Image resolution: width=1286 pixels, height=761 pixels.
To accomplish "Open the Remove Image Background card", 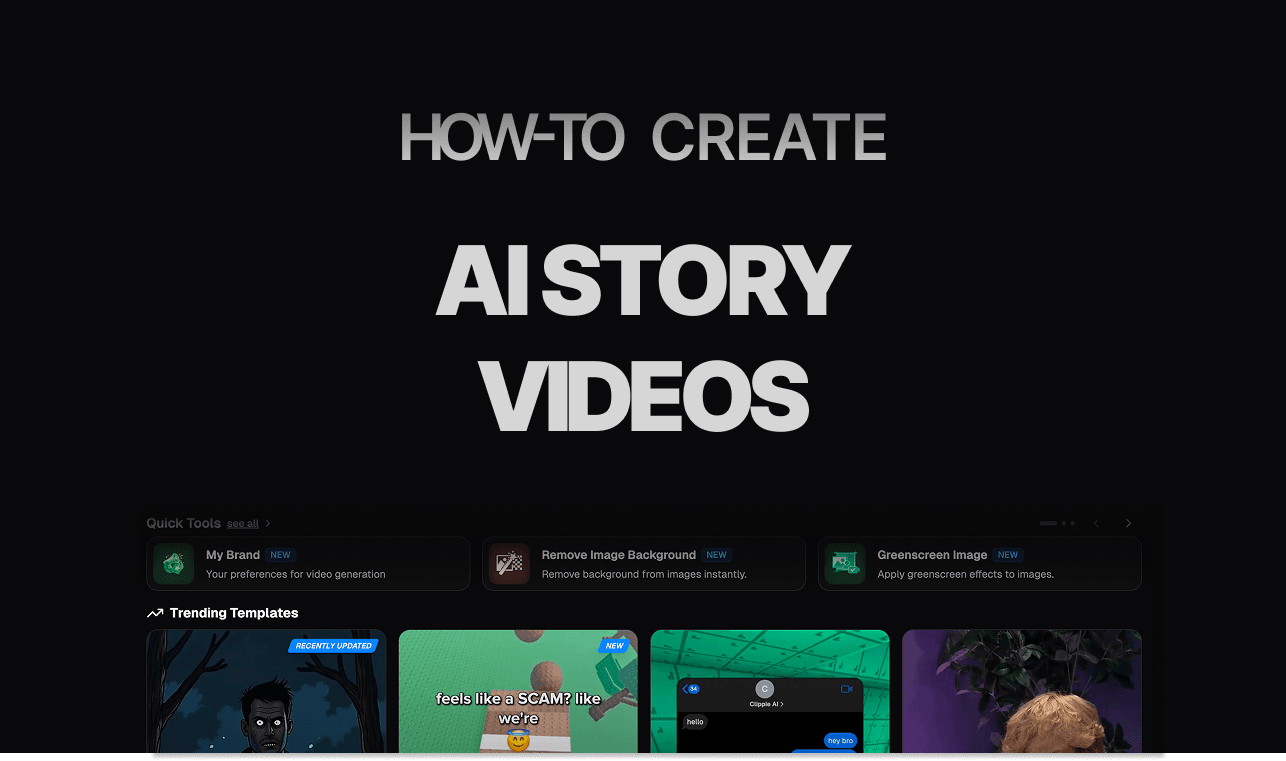I will click(x=644, y=563).
